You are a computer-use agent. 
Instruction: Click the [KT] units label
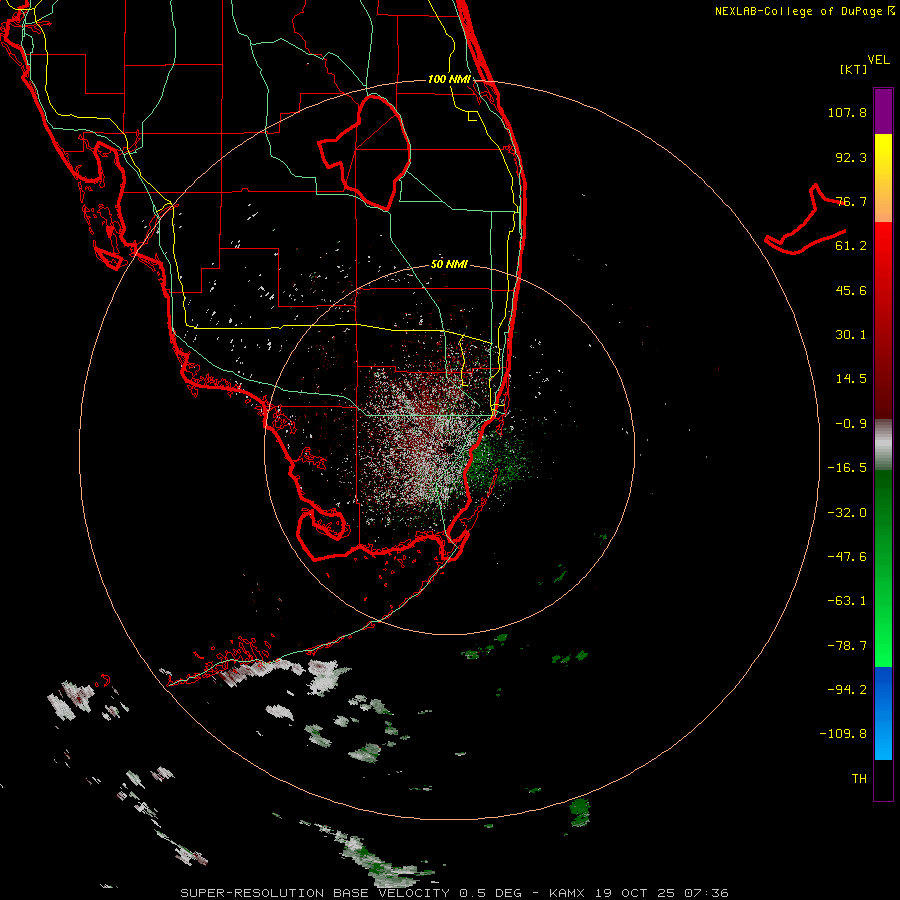pyautogui.click(x=853, y=69)
